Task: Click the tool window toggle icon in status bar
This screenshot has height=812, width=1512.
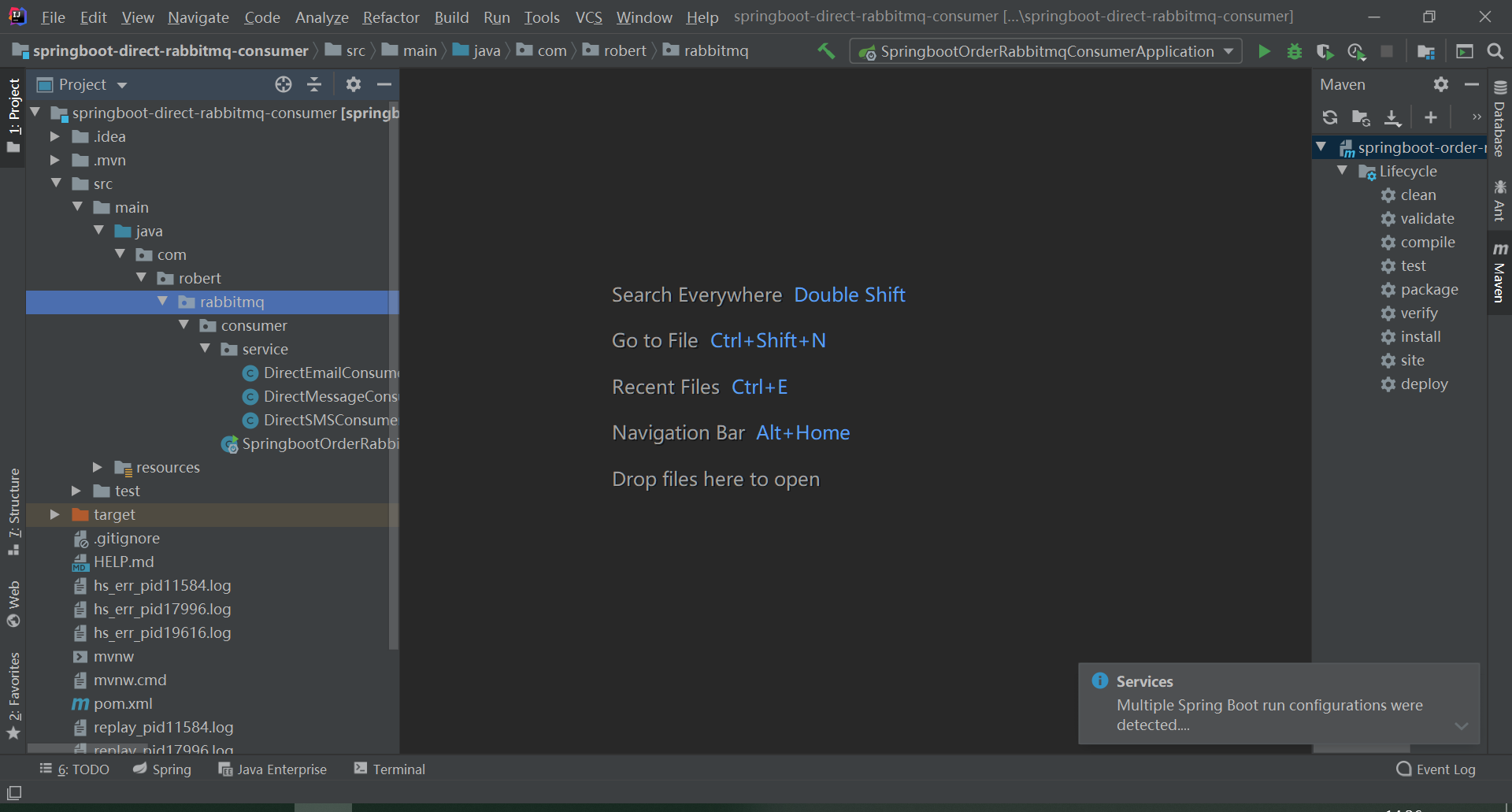Action: (x=14, y=792)
